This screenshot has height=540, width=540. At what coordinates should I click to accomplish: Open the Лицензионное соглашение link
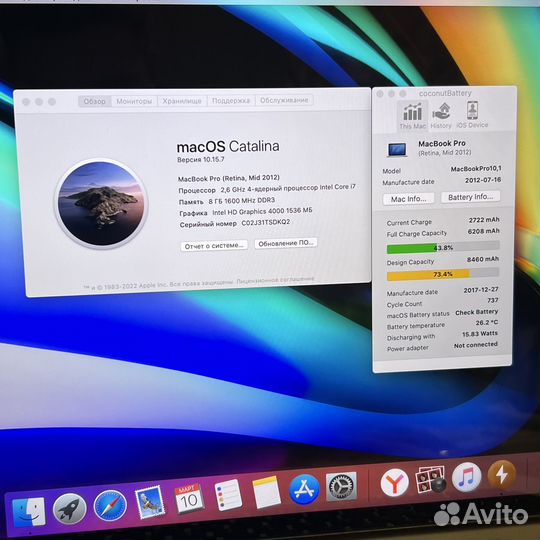click(275, 280)
